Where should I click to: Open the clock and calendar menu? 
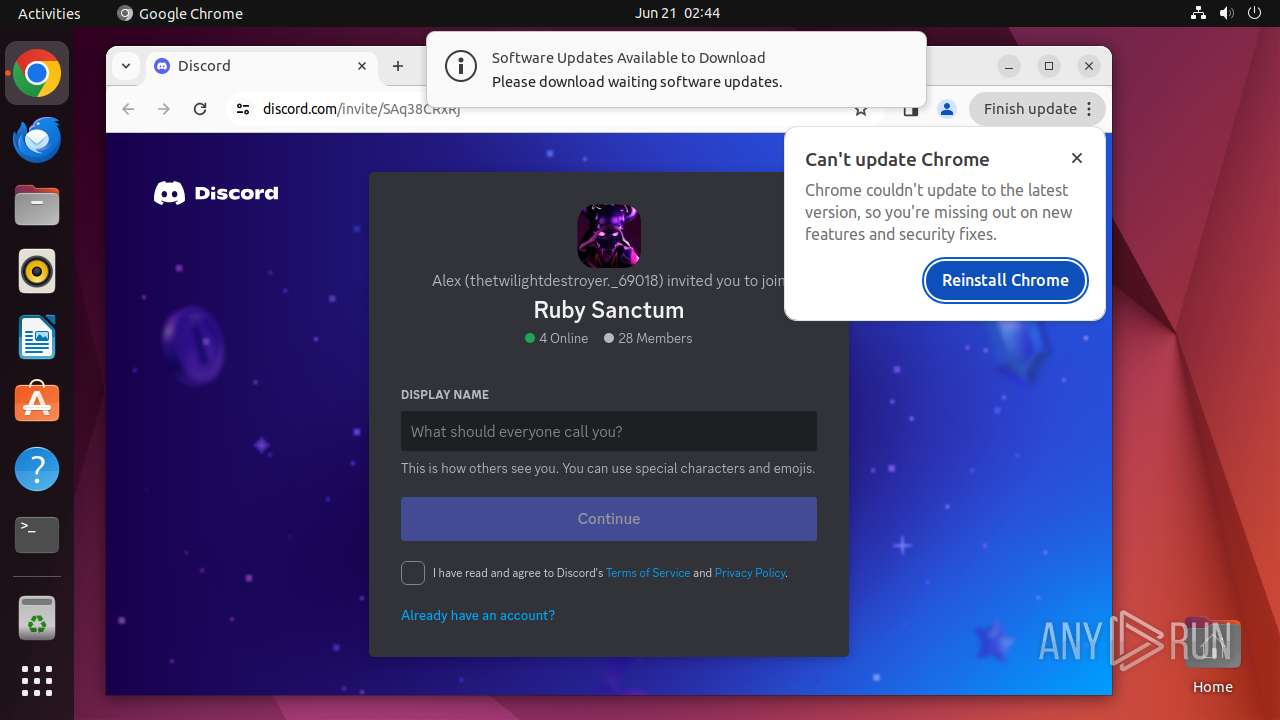click(x=677, y=13)
